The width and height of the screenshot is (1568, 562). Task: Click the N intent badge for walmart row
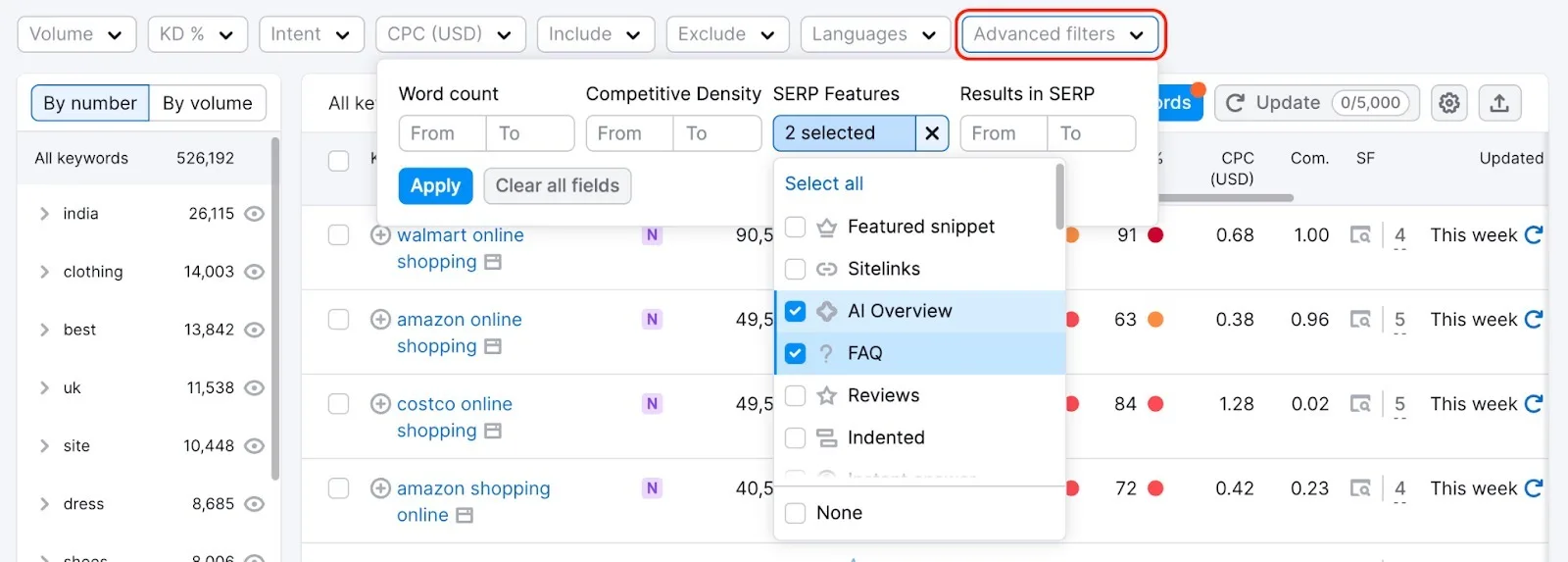point(652,235)
